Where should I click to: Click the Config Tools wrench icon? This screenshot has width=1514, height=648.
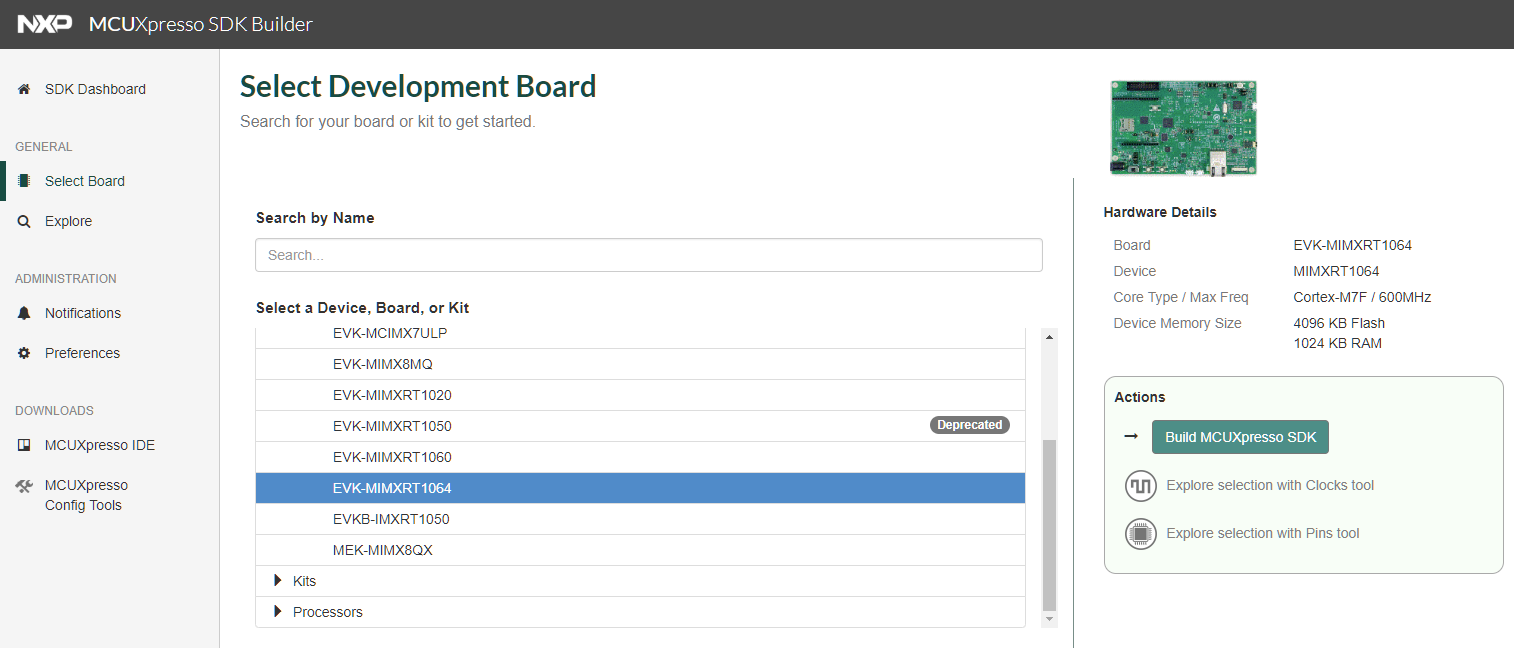24,486
